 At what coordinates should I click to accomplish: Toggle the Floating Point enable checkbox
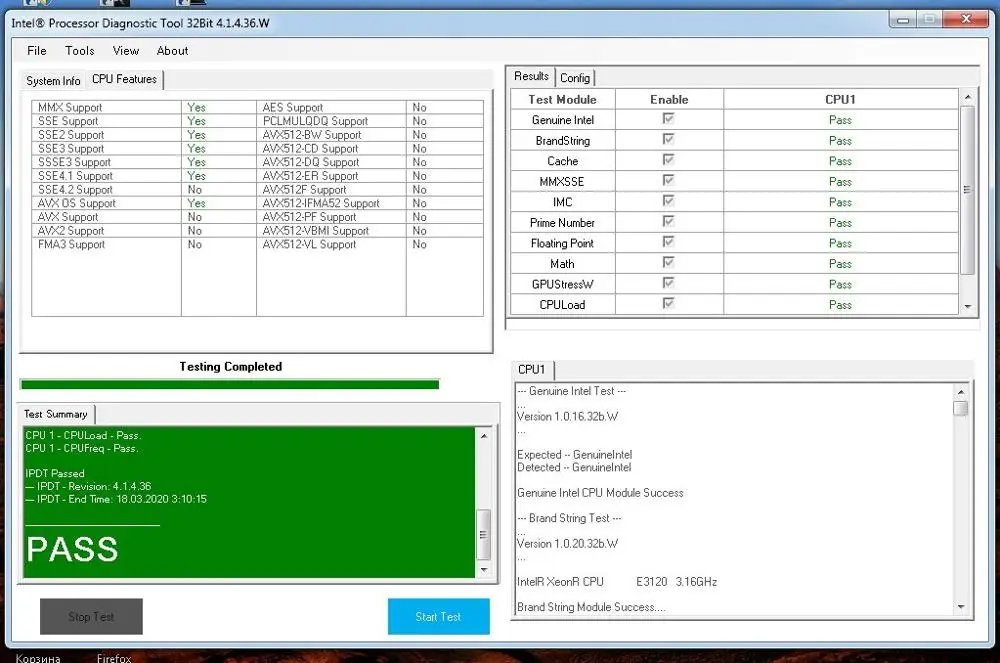[668, 242]
